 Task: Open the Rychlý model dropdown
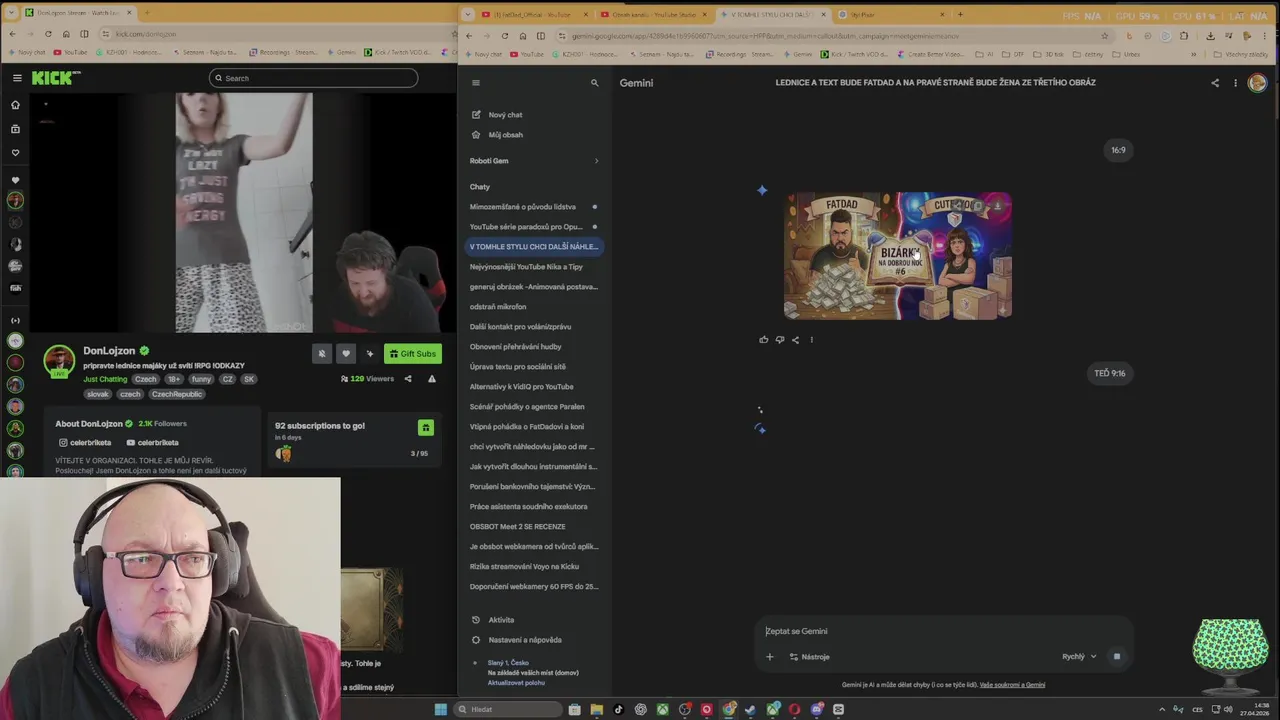pyautogui.click(x=1079, y=657)
